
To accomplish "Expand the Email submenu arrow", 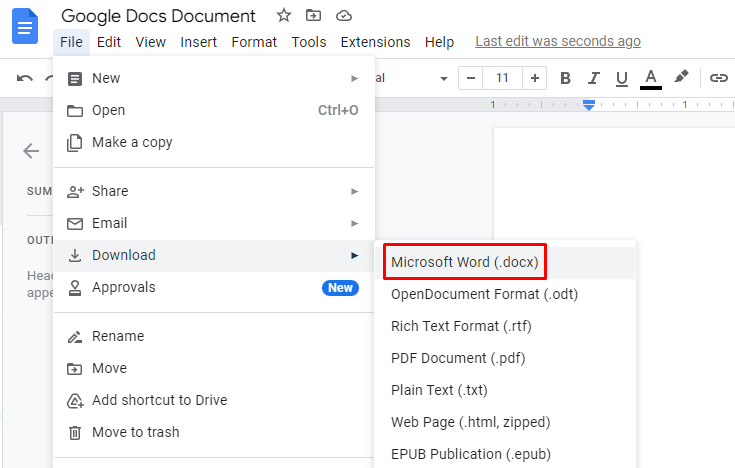I will [354, 223].
